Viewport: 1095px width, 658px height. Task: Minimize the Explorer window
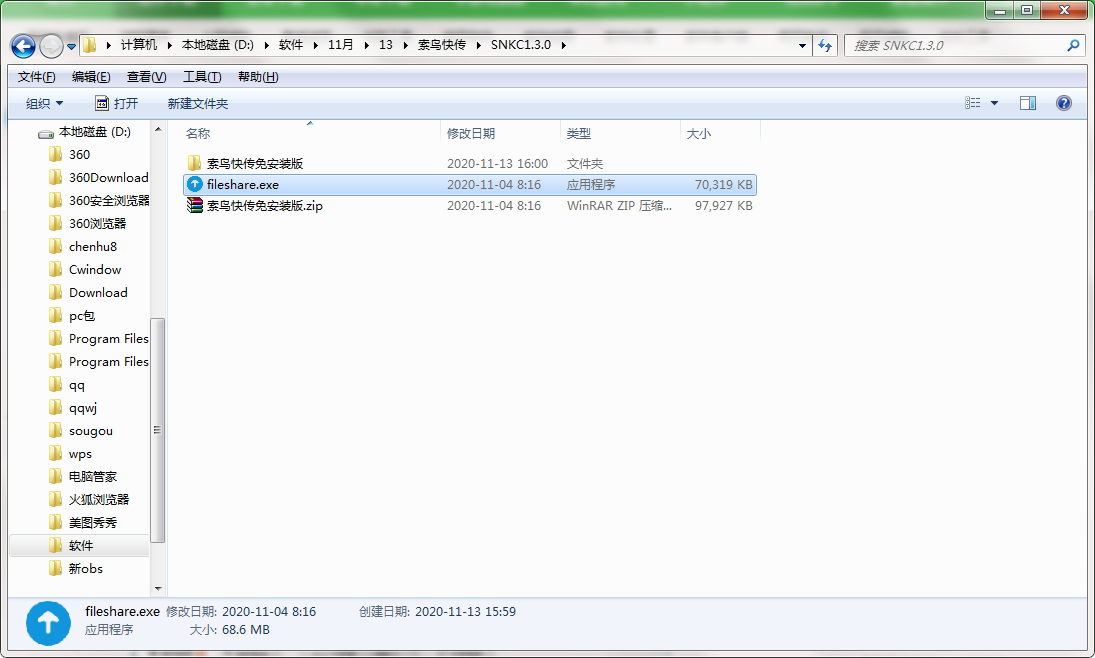pyautogui.click(x=1000, y=10)
